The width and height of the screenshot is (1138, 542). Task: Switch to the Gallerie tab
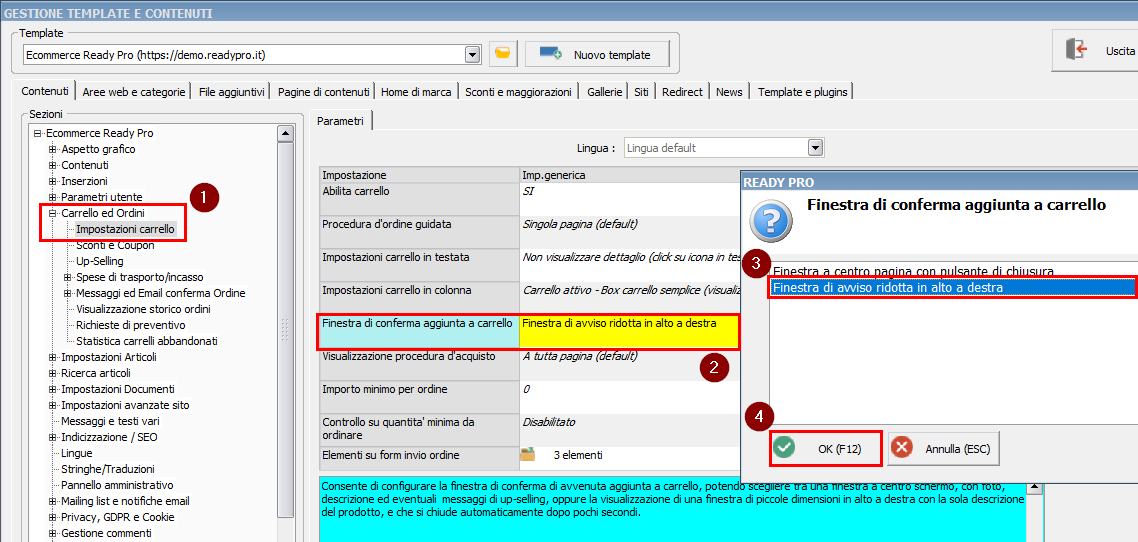605,92
